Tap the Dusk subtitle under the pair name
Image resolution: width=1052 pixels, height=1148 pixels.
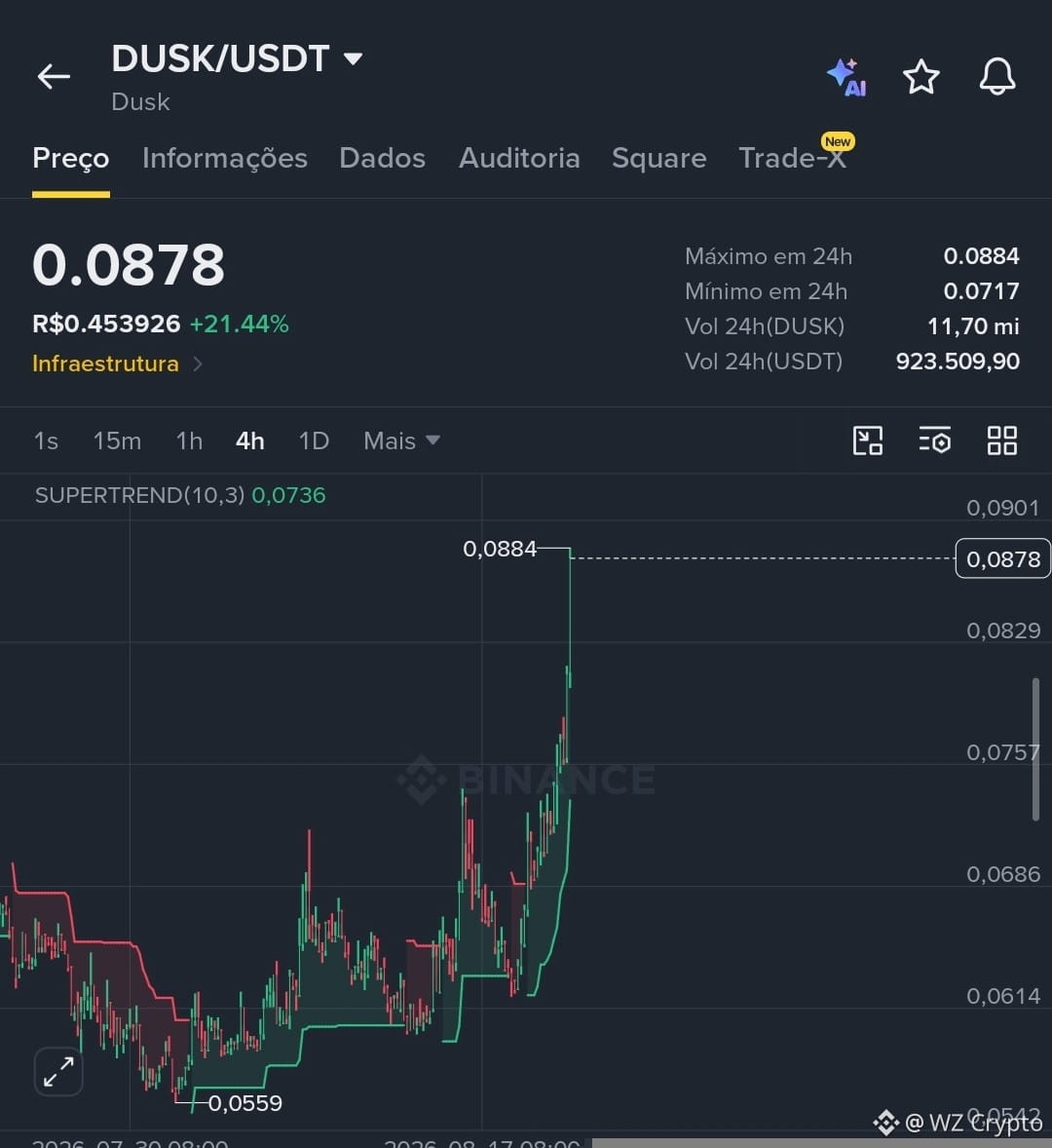pos(140,101)
